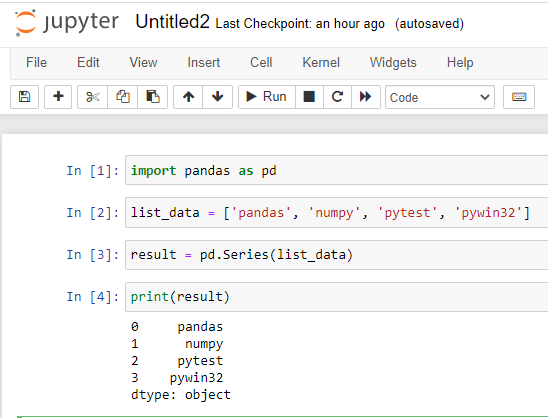Click into the print(result) cell

tap(337, 297)
